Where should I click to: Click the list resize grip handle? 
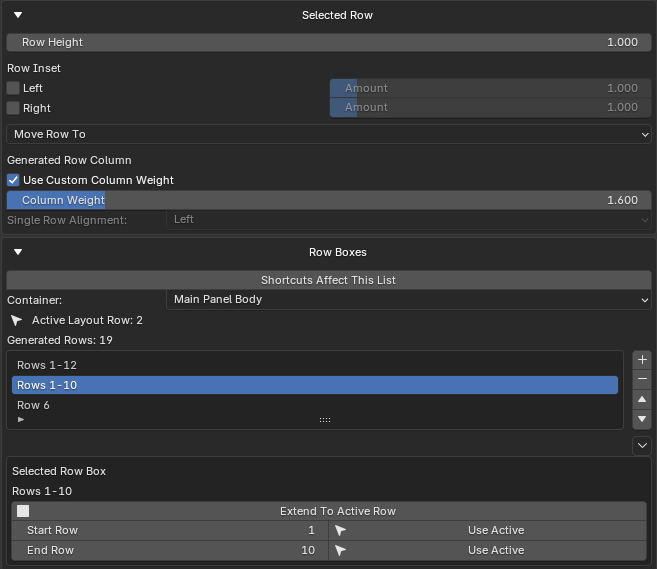325,419
